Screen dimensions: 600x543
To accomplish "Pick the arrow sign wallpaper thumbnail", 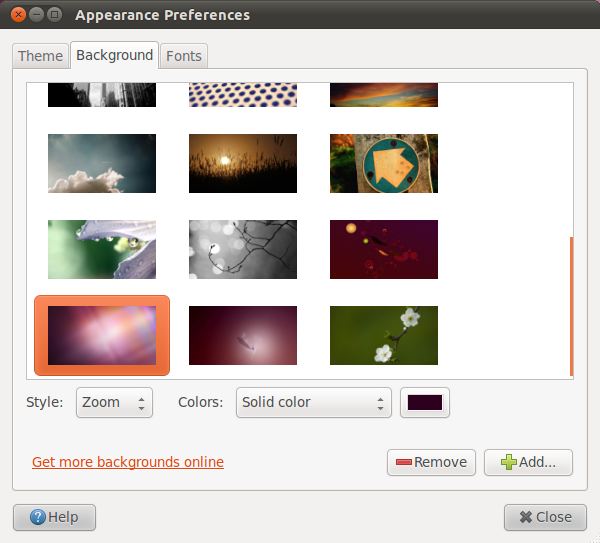I will pyautogui.click(x=384, y=163).
